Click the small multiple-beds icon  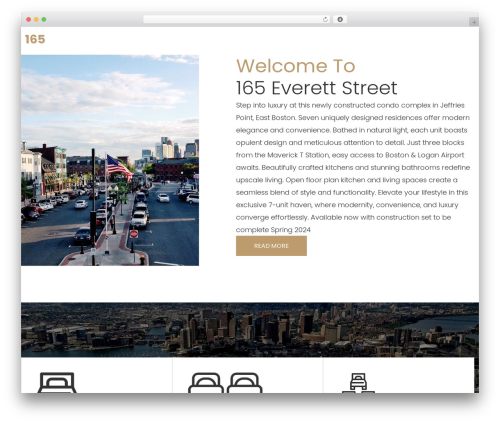(358, 383)
